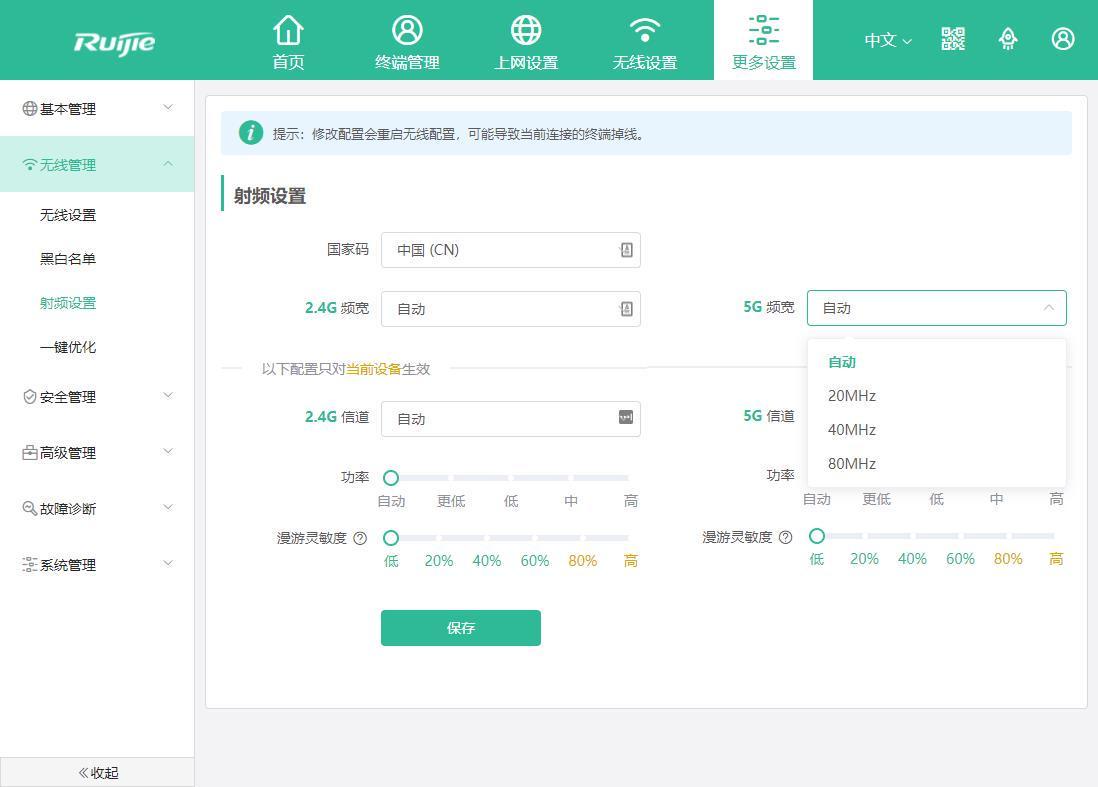Set 2.4G roaming sensitivity to 40%
The height and width of the screenshot is (787, 1098).
pos(487,561)
